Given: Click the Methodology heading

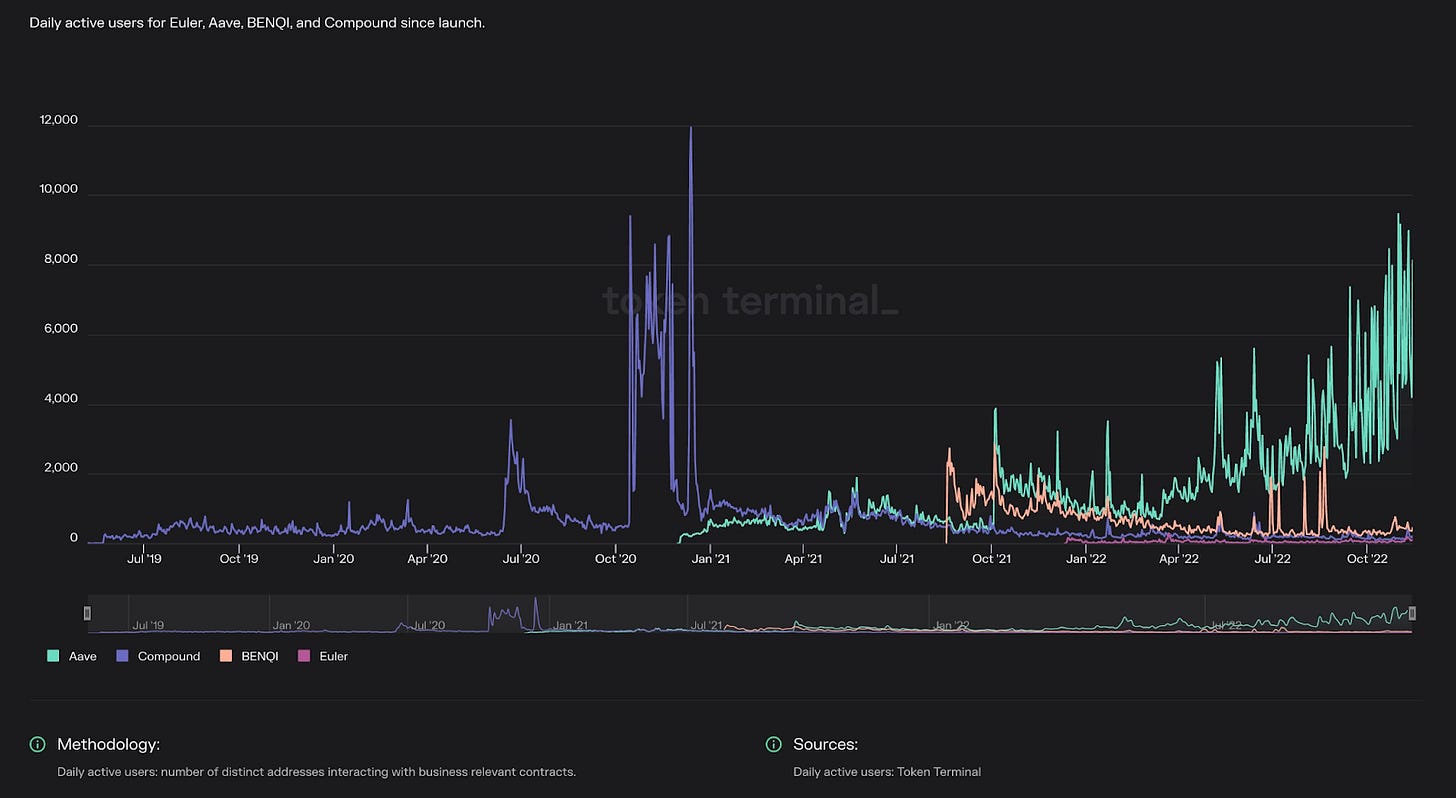Looking at the screenshot, I should [108, 744].
